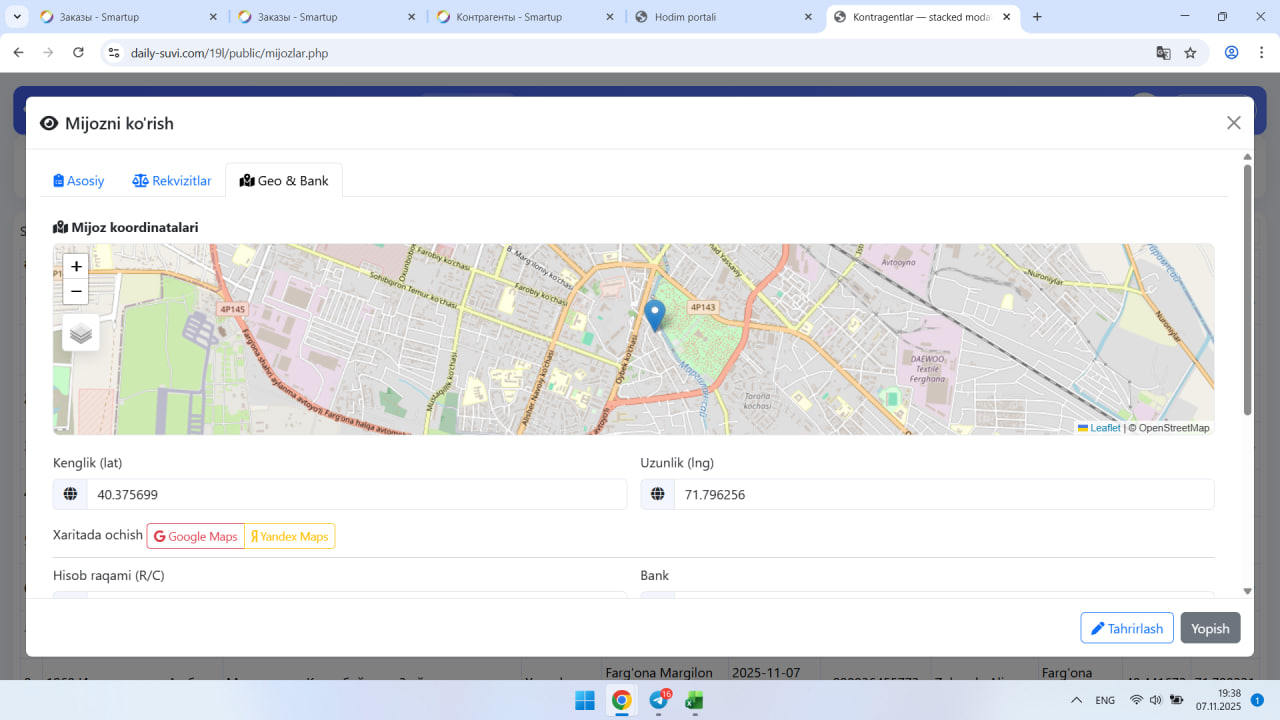Open location in Google Maps
1280x720 pixels.
196,536
